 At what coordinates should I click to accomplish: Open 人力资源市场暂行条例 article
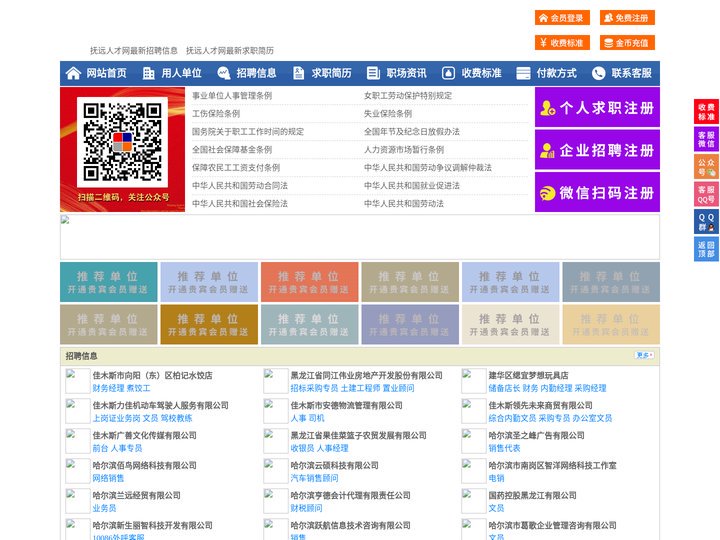[404, 149]
